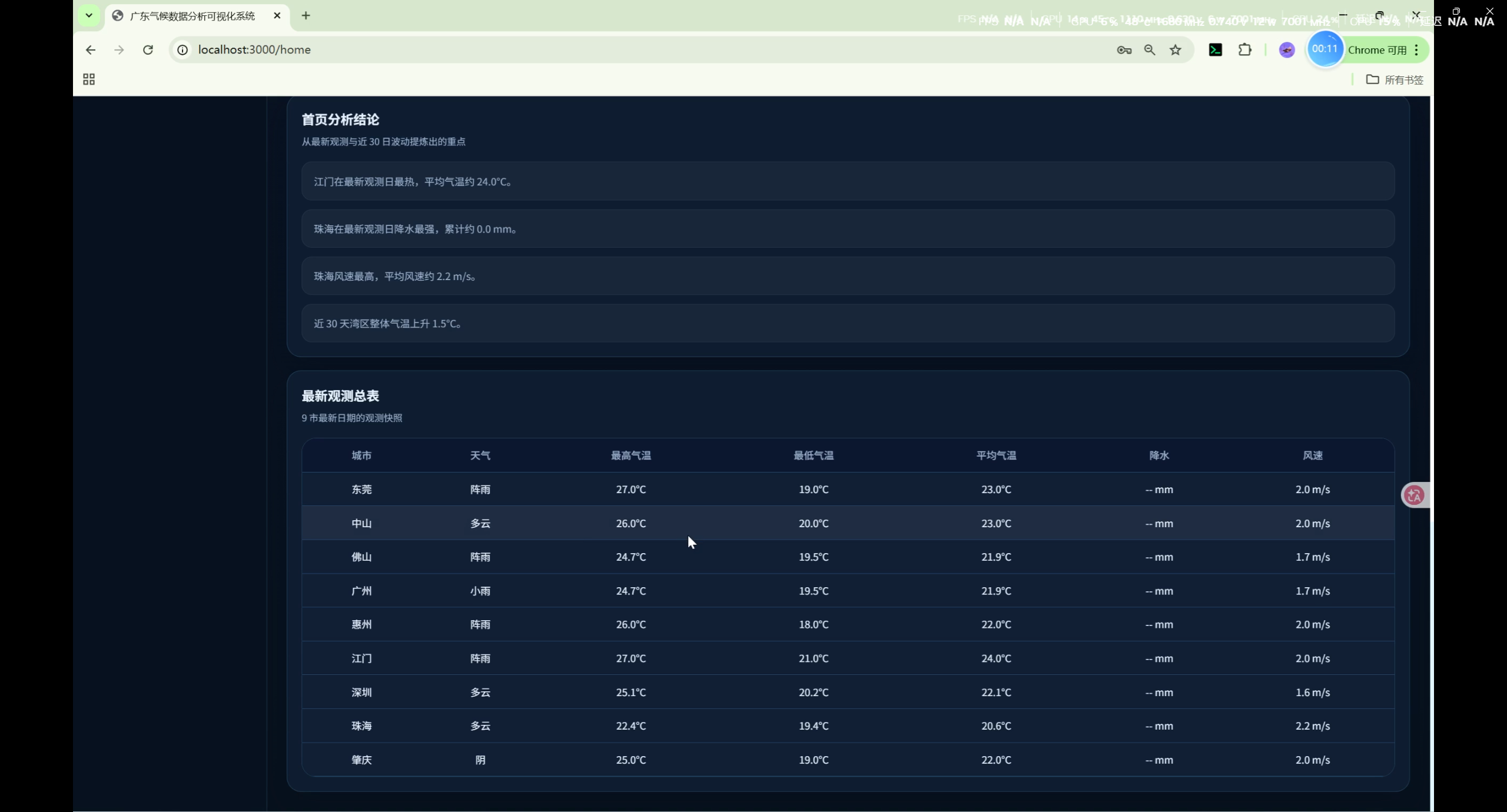Close the current browser tab

[x=277, y=16]
